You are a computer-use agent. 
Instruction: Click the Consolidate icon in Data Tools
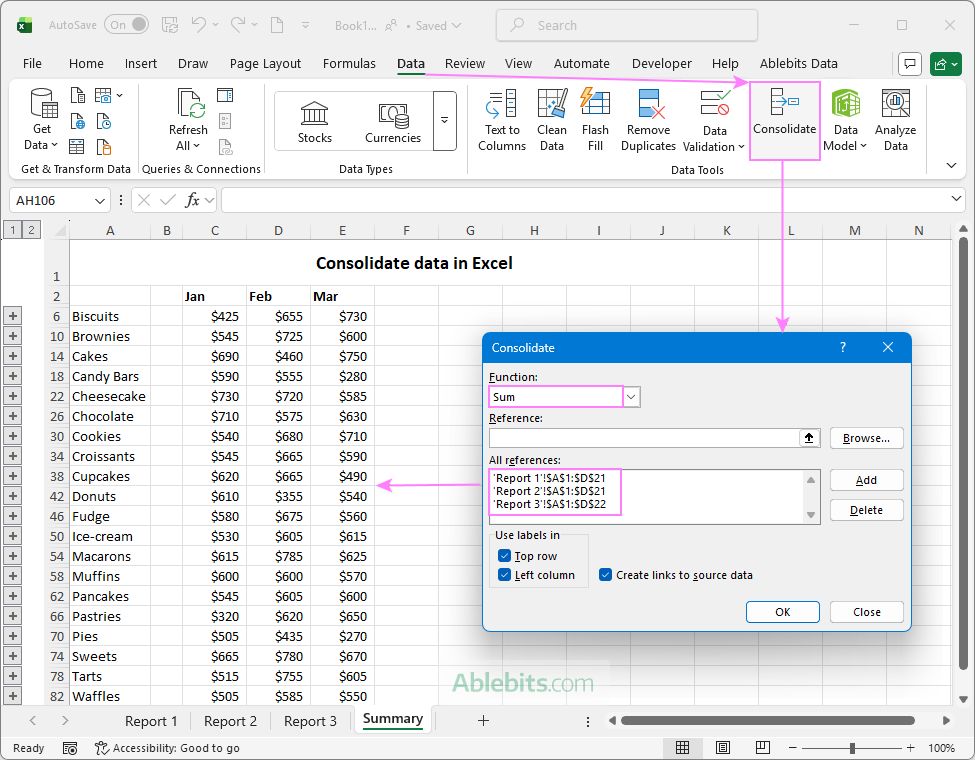pyautogui.click(x=784, y=104)
